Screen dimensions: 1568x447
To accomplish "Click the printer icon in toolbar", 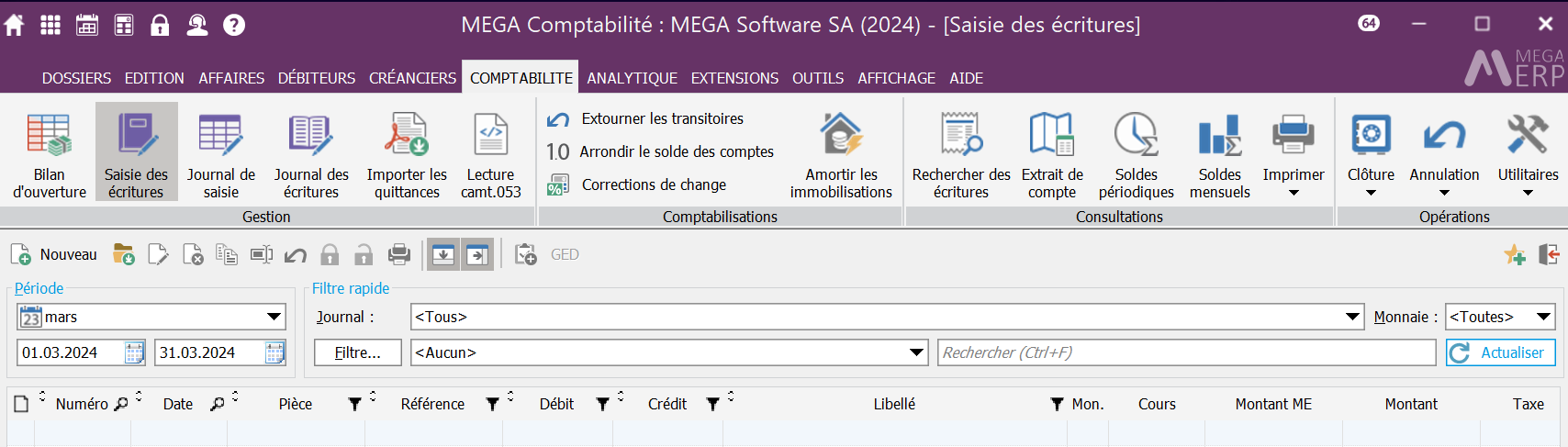I will coord(398,254).
